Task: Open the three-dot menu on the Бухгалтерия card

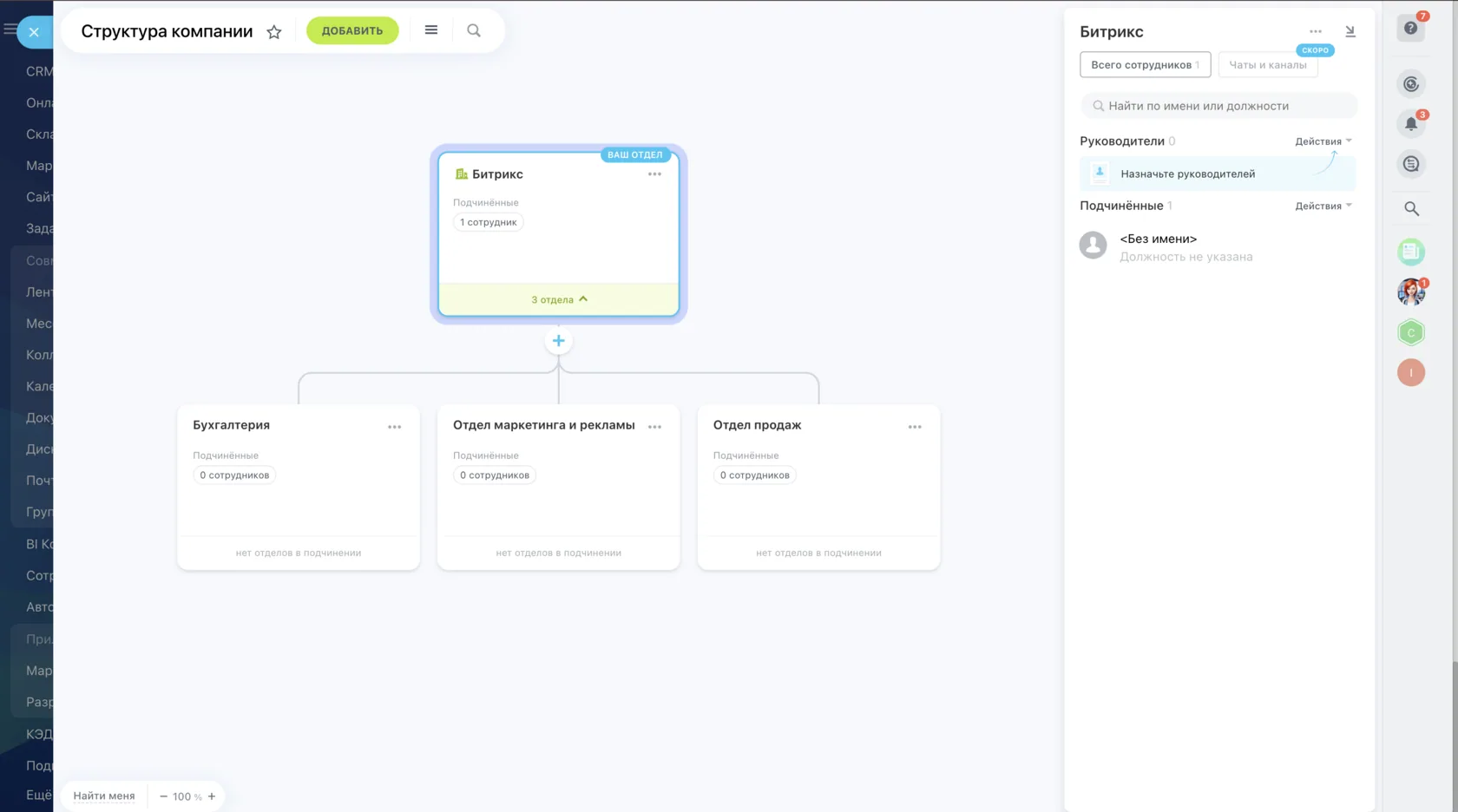Action: click(395, 427)
